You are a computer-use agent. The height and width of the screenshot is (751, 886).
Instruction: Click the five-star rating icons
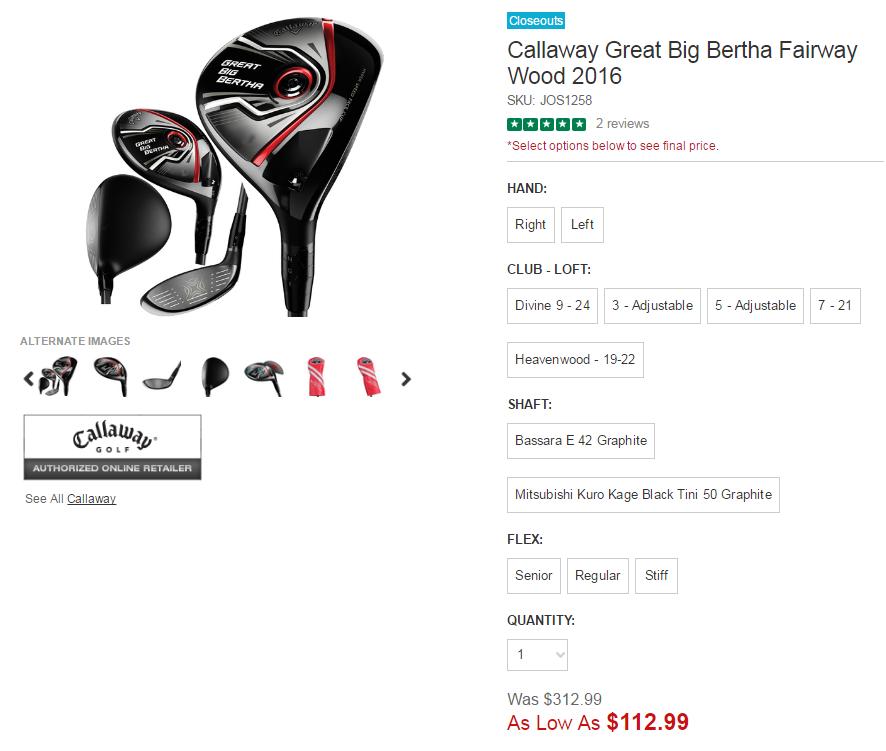(546, 124)
